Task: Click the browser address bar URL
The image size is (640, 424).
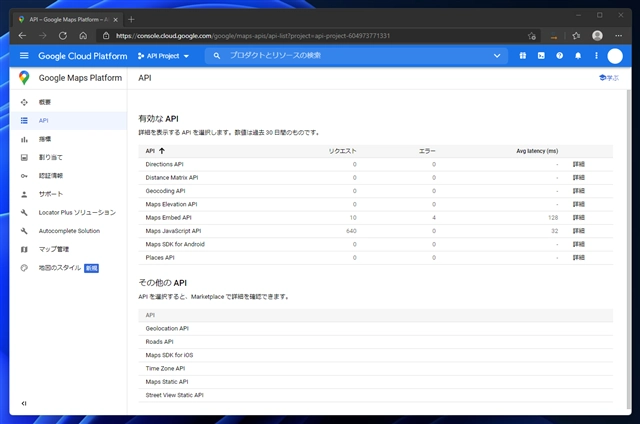Action: [253, 36]
